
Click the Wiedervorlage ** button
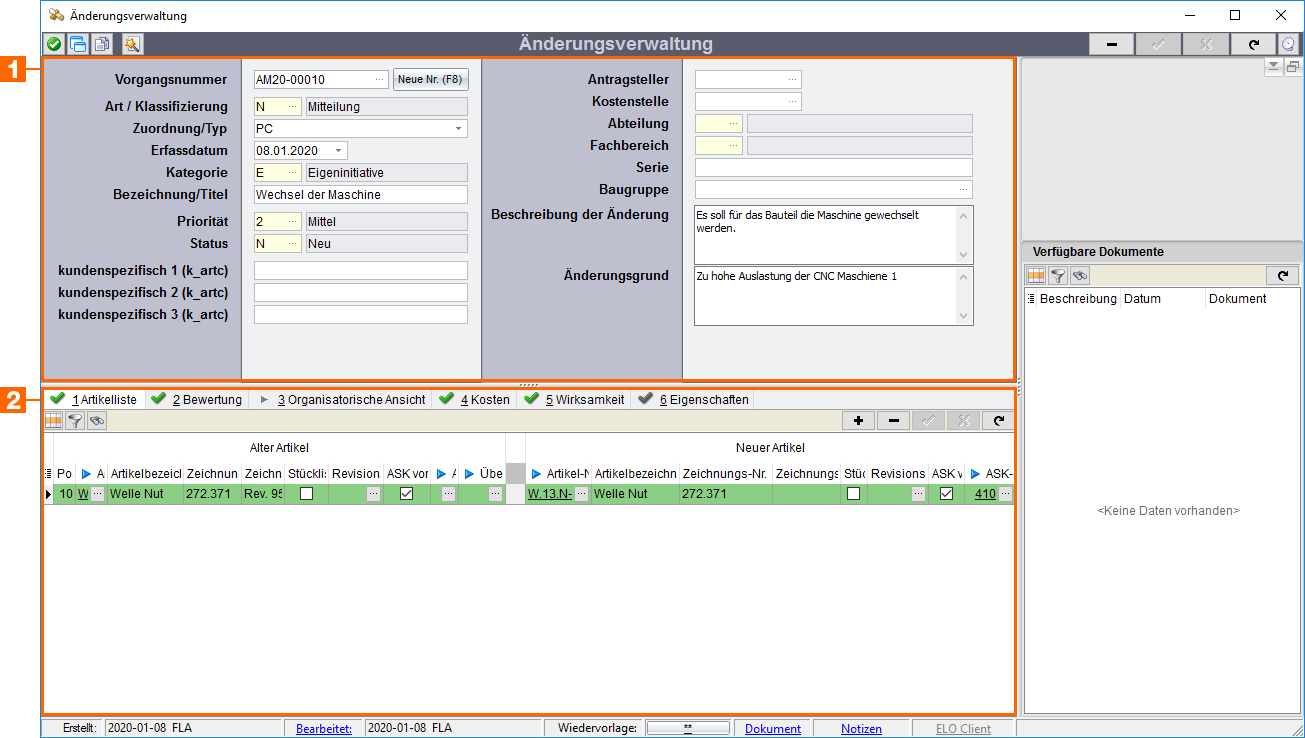[x=688, y=728]
